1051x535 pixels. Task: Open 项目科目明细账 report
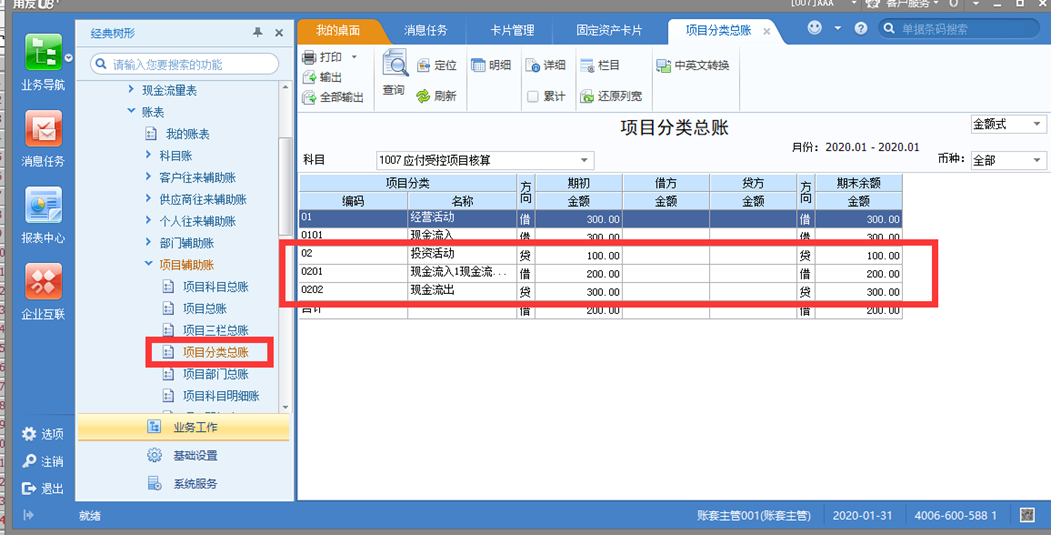click(x=221, y=396)
